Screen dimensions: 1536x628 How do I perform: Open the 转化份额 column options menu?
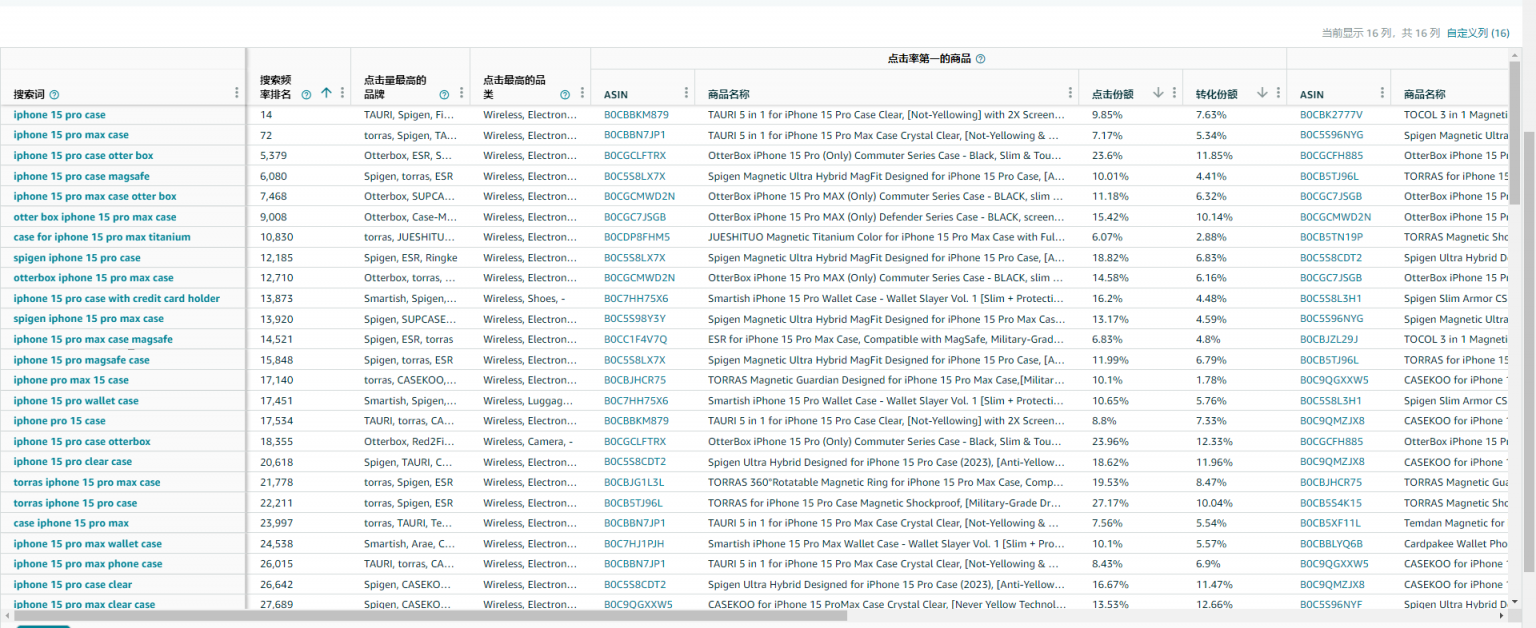click(1278, 93)
